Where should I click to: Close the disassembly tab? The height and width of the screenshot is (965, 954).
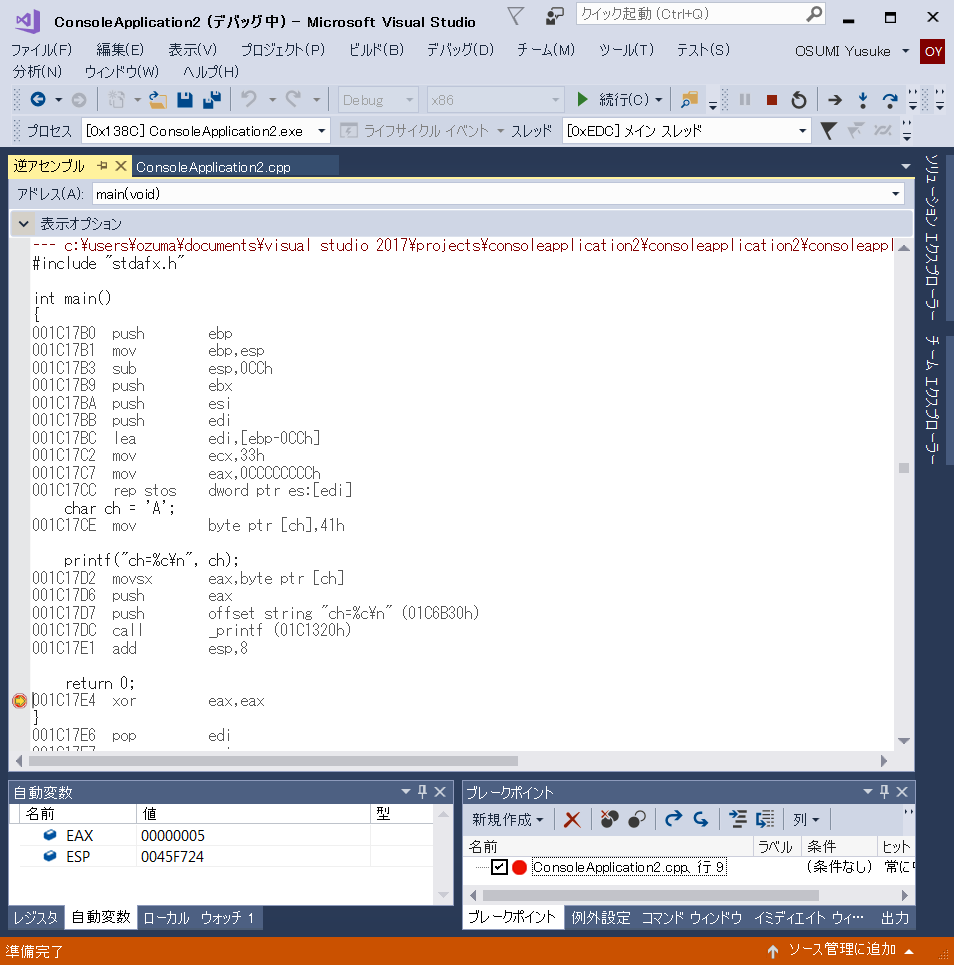coord(121,166)
